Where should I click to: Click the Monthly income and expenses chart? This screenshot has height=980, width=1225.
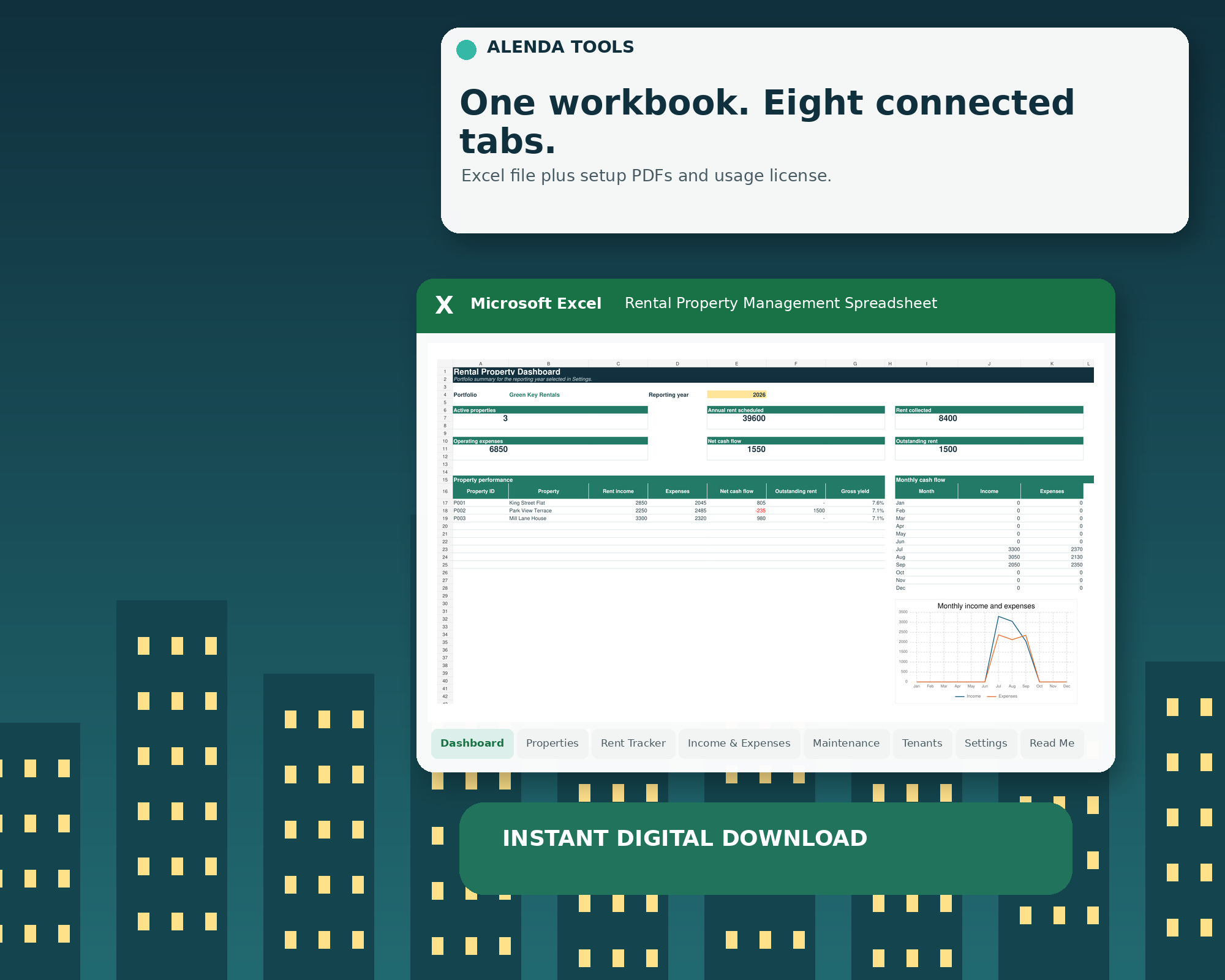986,652
